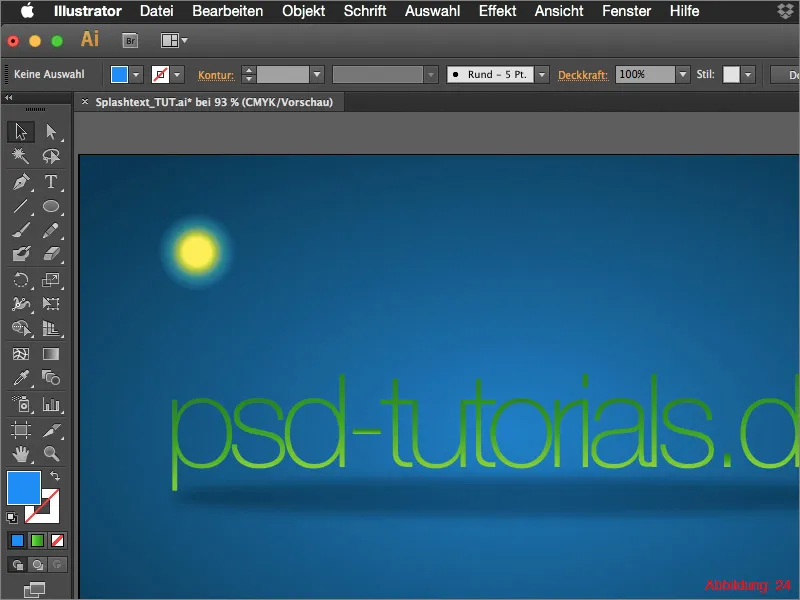
Task: Select the Lasso tool
Action: point(51,156)
